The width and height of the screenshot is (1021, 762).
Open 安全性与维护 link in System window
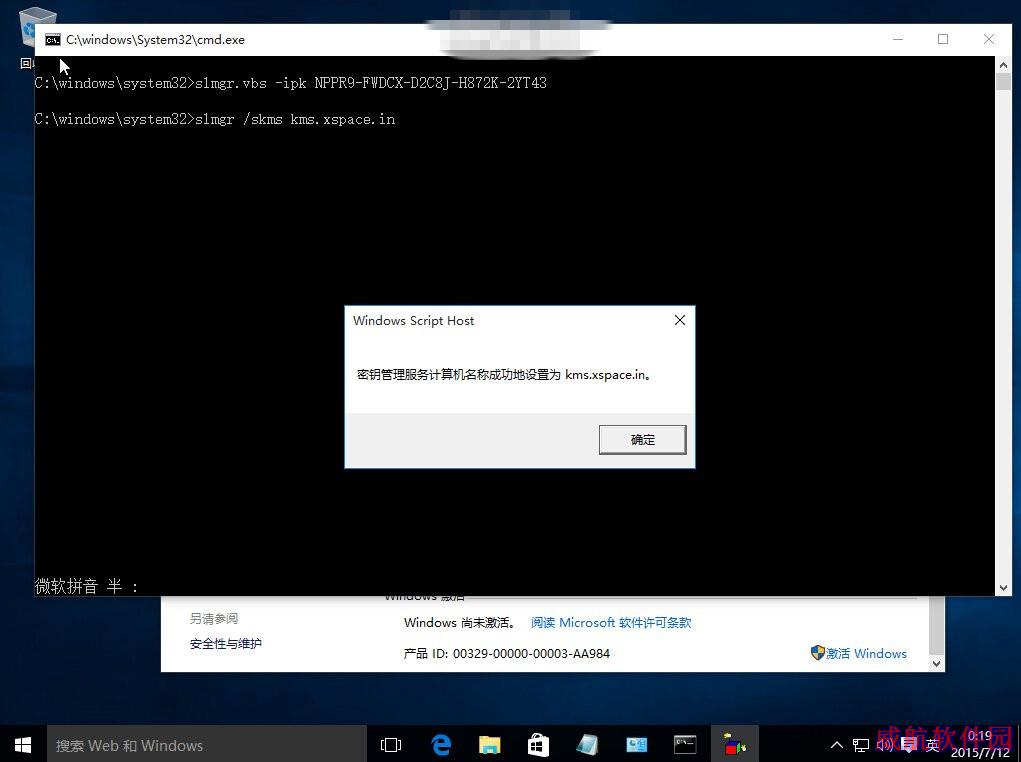[225, 643]
